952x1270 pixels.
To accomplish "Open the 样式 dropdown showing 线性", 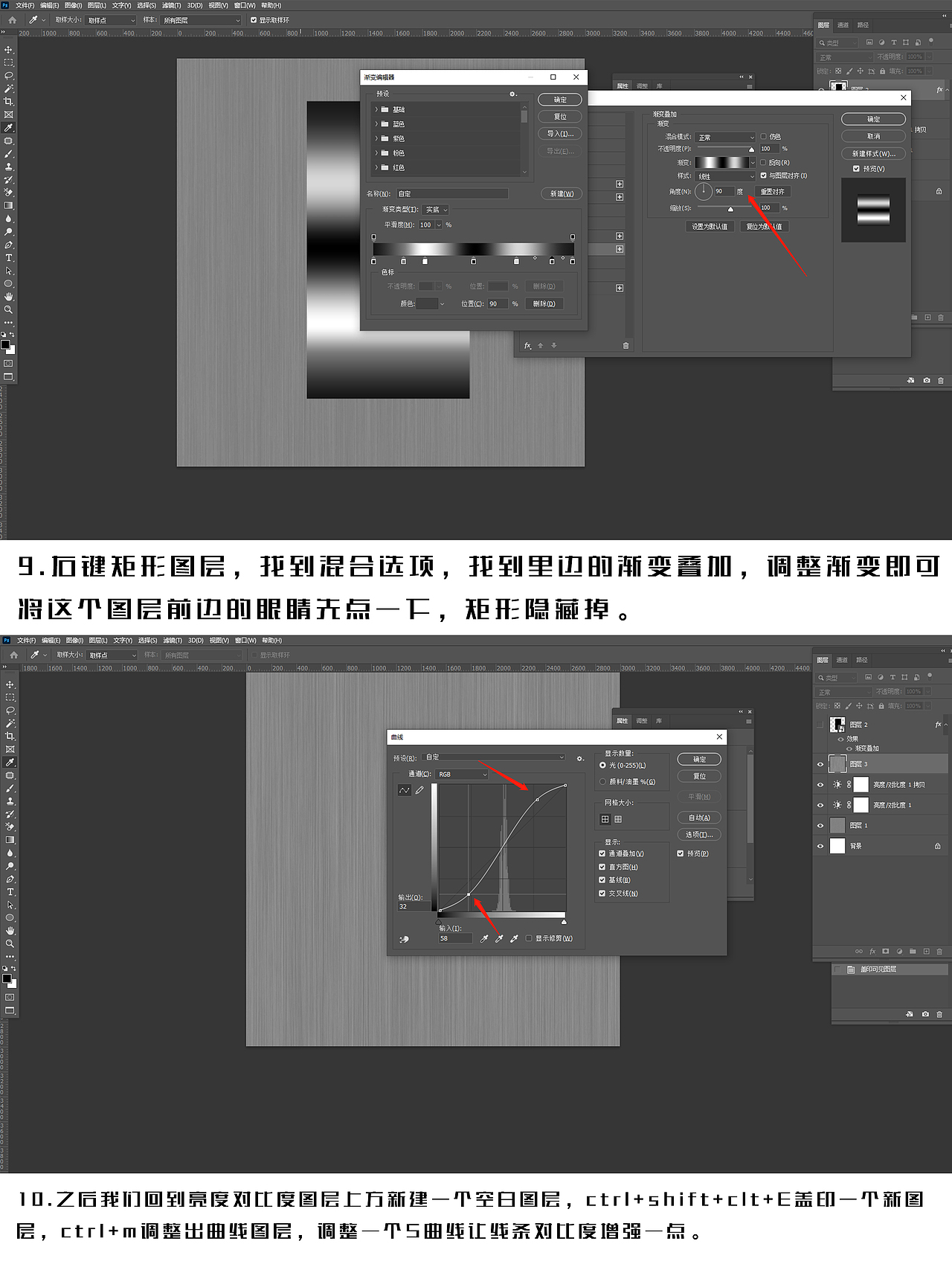I will (726, 176).
